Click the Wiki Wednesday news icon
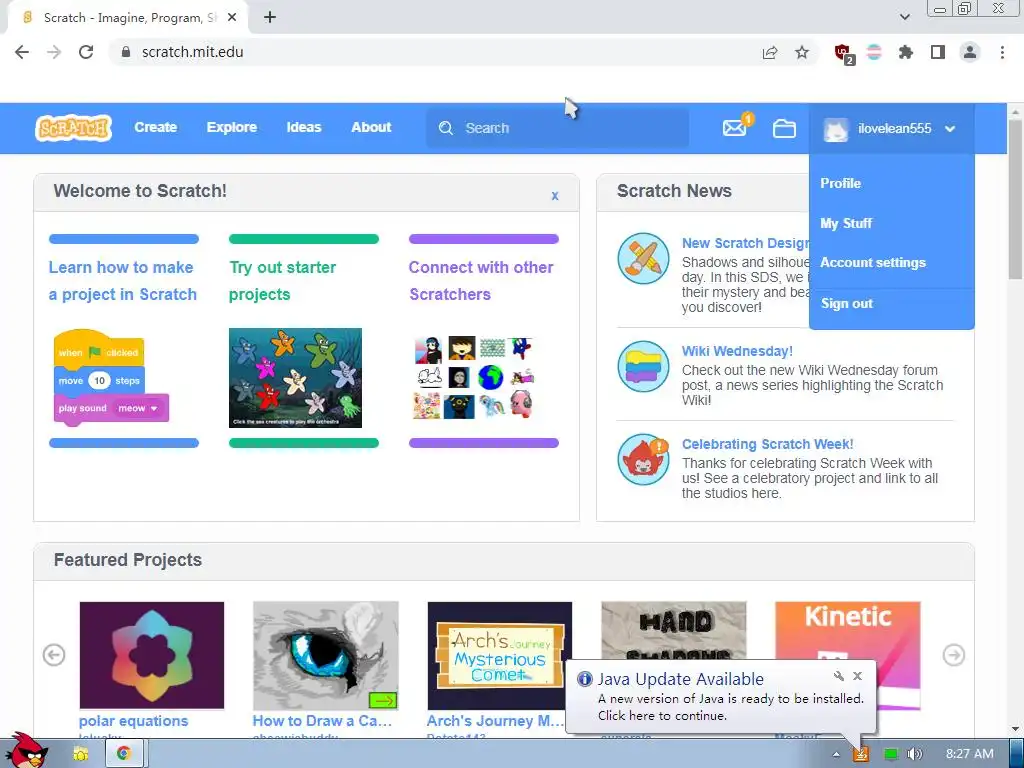The height and width of the screenshot is (768, 1024). 643,366
